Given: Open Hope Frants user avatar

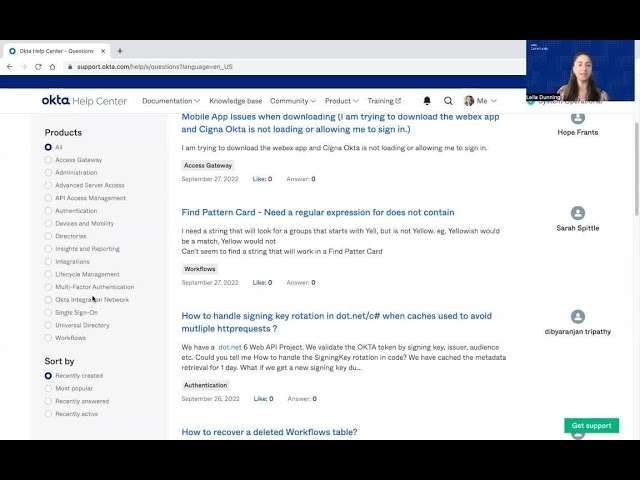Looking at the screenshot, I should click(578, 118).
